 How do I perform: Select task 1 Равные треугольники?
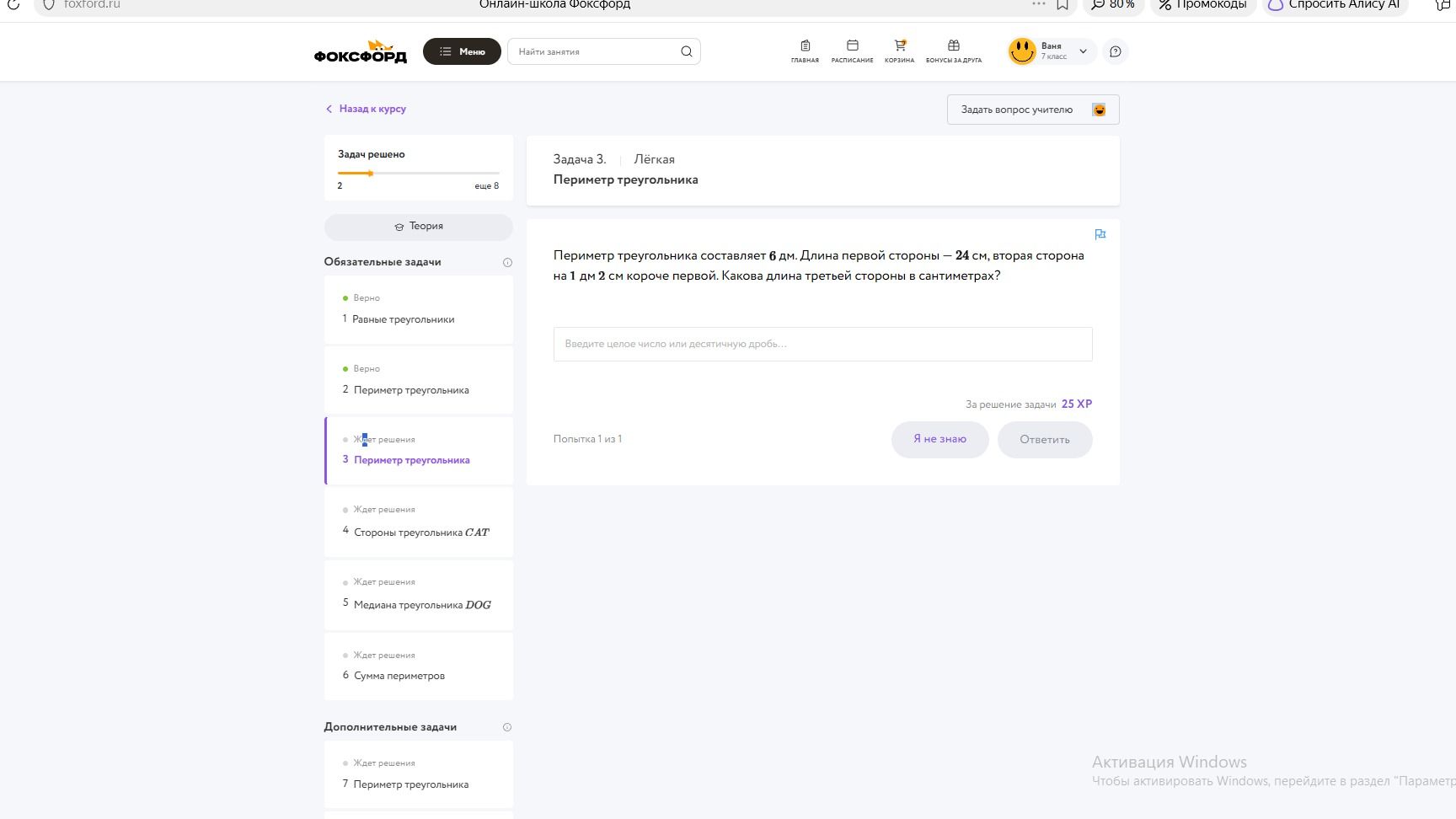point(418,309)
